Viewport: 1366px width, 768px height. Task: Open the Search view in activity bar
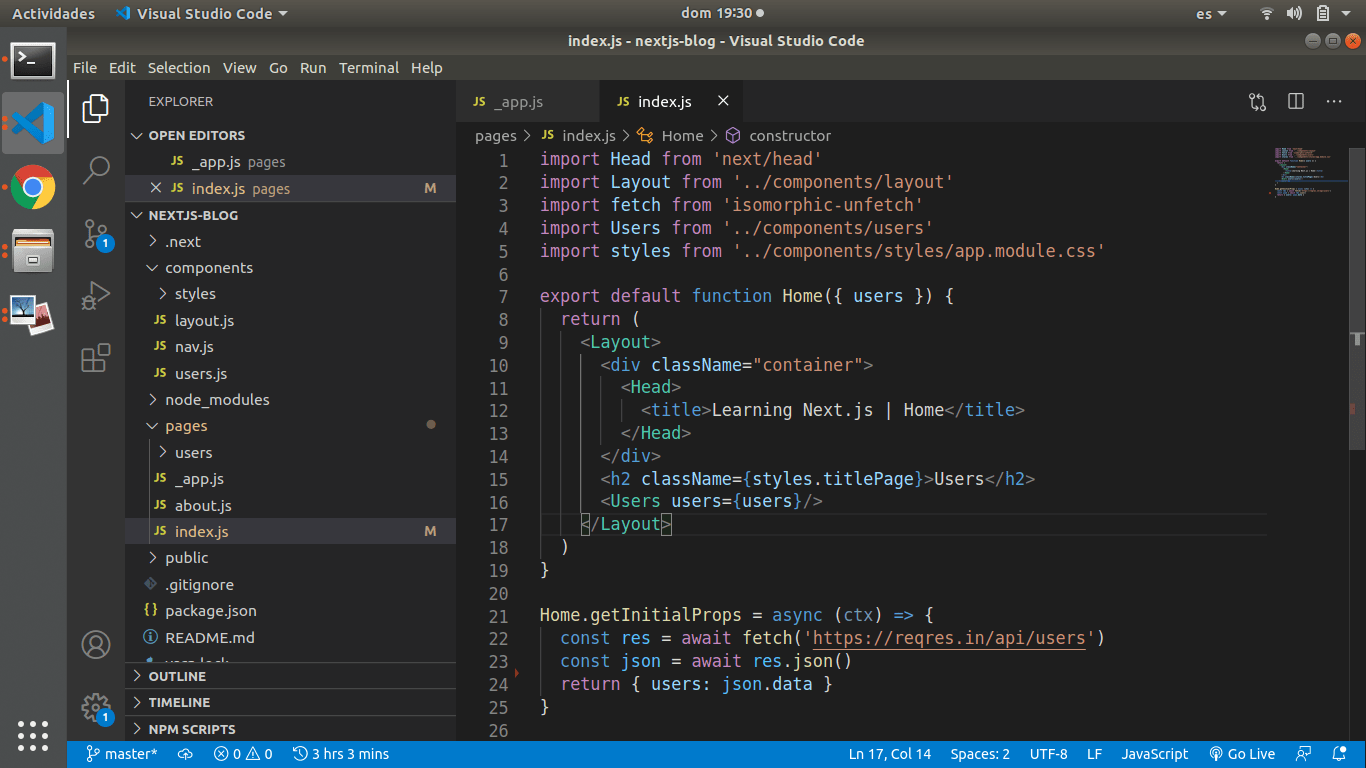pyautogui.click(x=96, y=170)
